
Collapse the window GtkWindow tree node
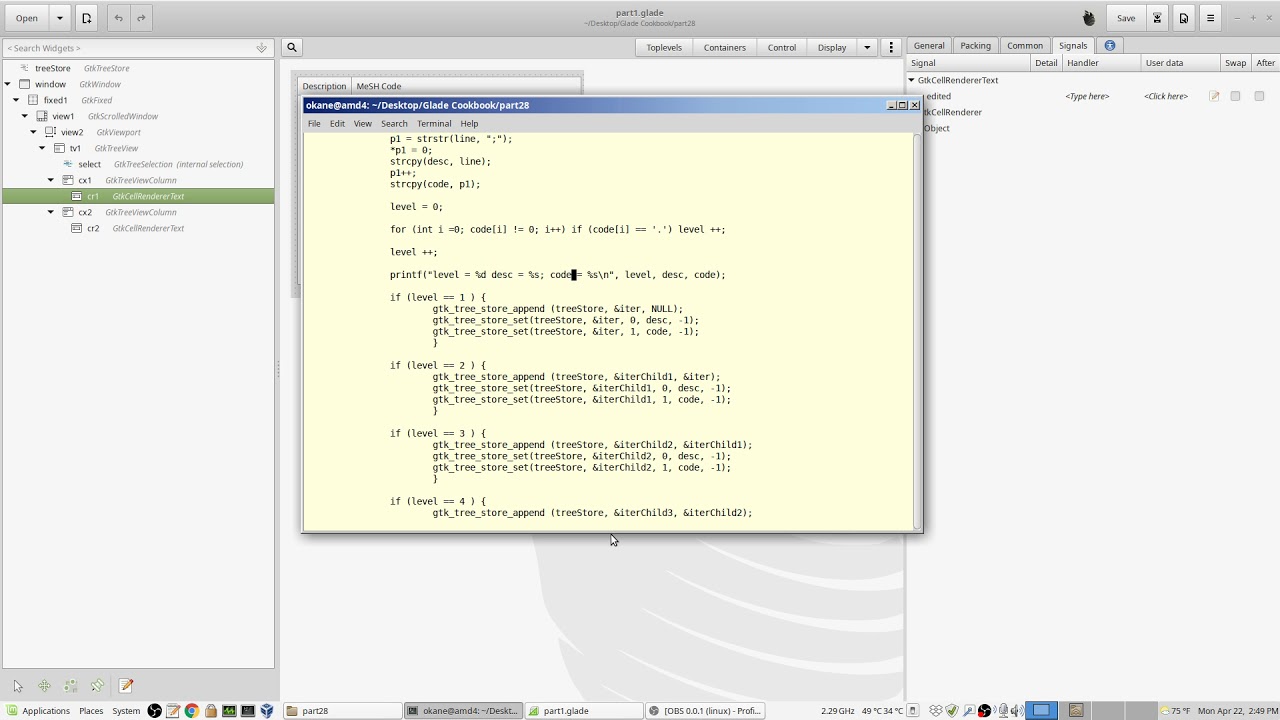point(8,84)
